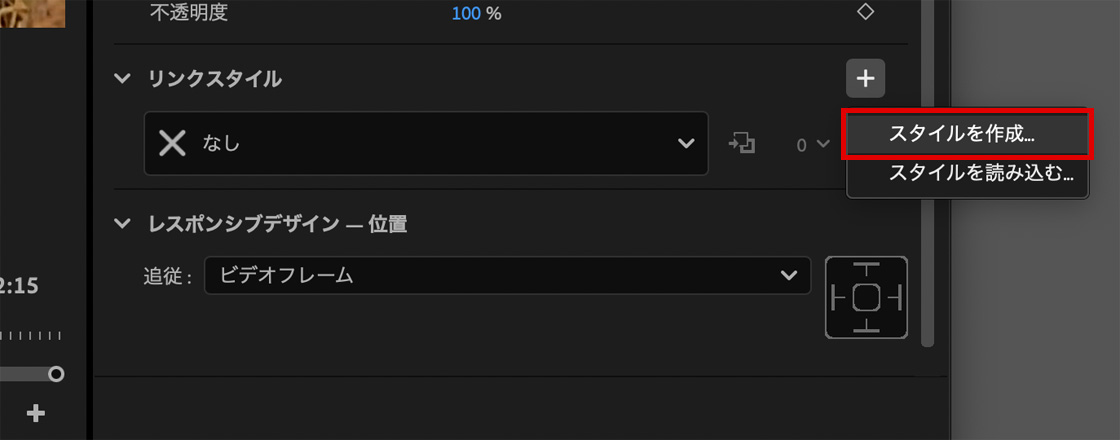
Task: Click the X icon next to なし
Action: click(172, 144)
